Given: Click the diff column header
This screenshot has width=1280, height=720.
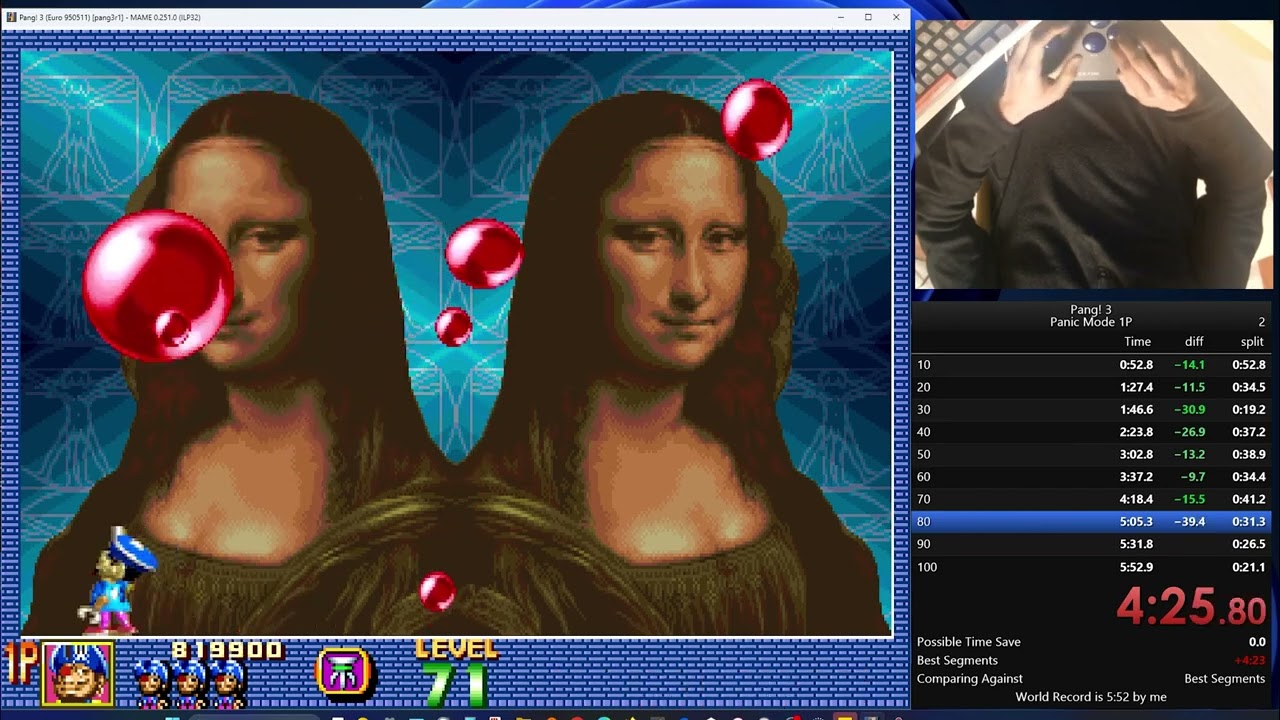Looking at the screenshot, I should [1194, 342].
